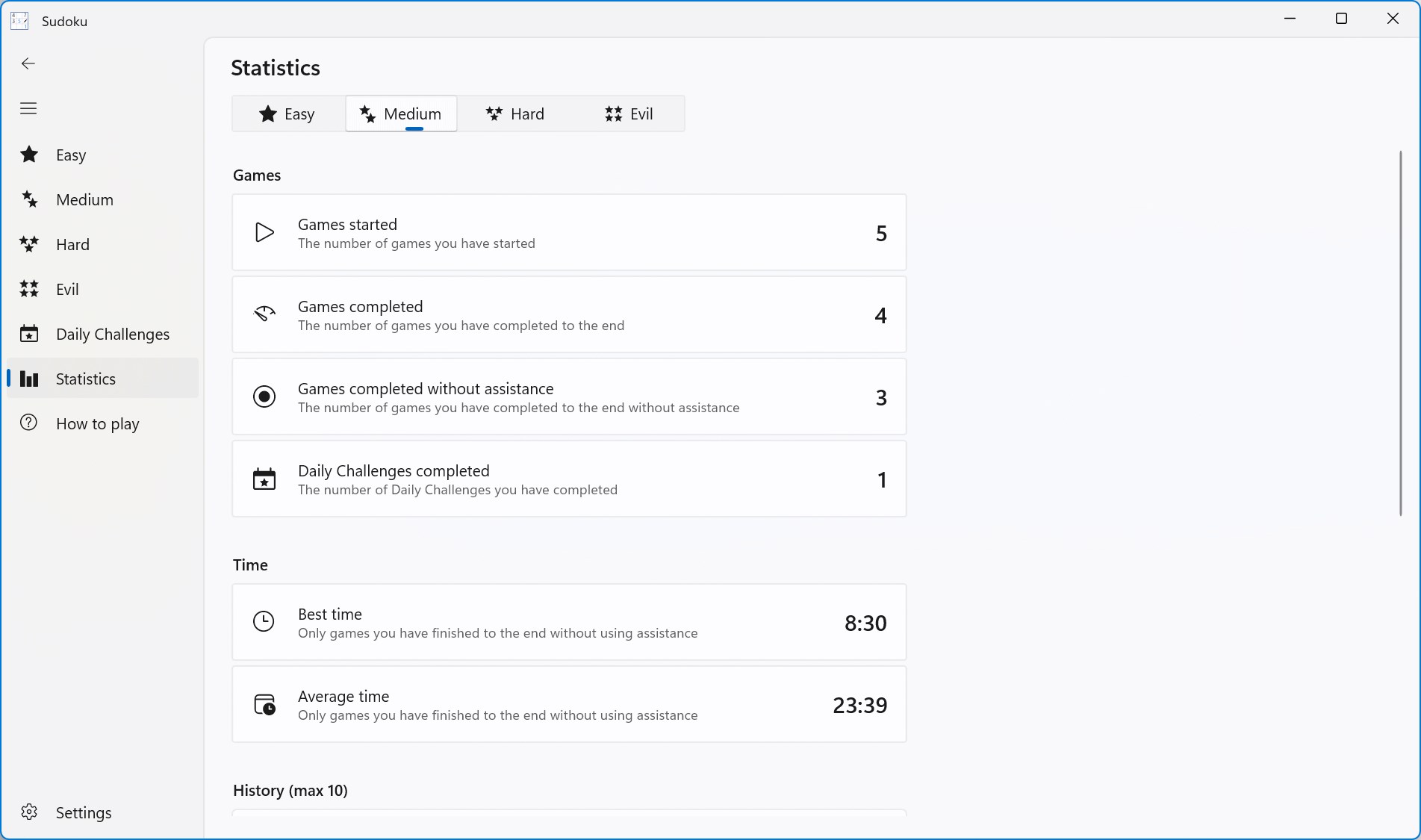Click the Medium difficulty icon in sidebar
The width and height of the screenshot is (1421, 840).
tap(28, 199)
